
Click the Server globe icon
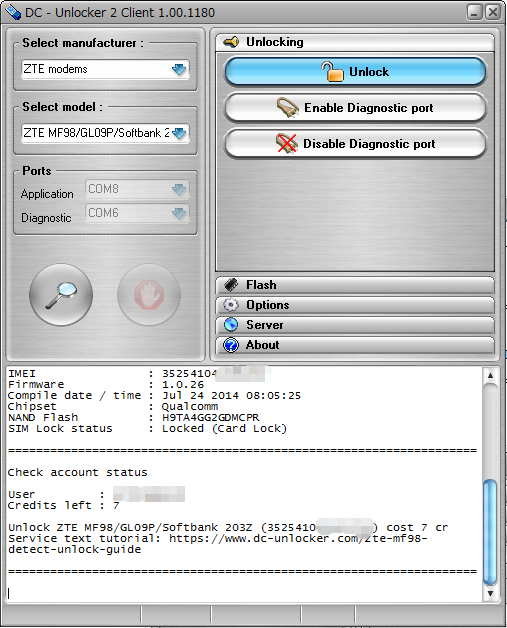[231, 325]
